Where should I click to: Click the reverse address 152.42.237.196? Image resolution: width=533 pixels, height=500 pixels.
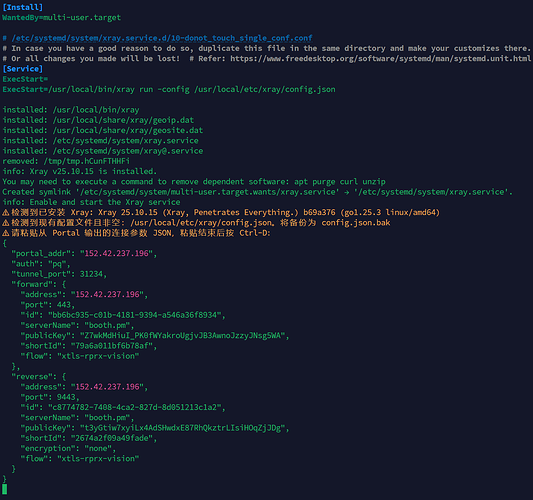point(107,387)
